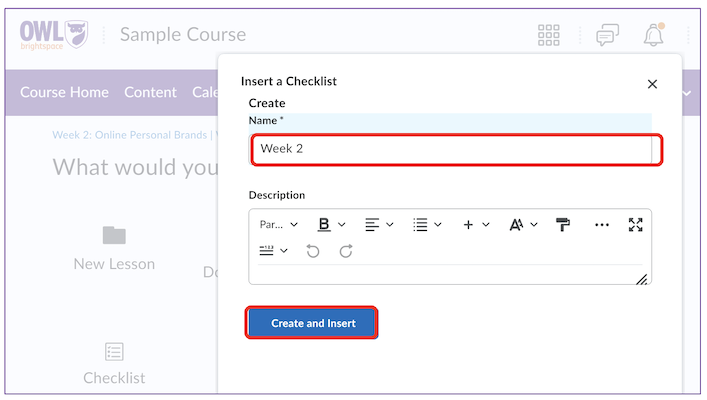This screenshot has width=707, height=400.
Task: Click the Bold formatting icon
Action: (x=323, y=225)
